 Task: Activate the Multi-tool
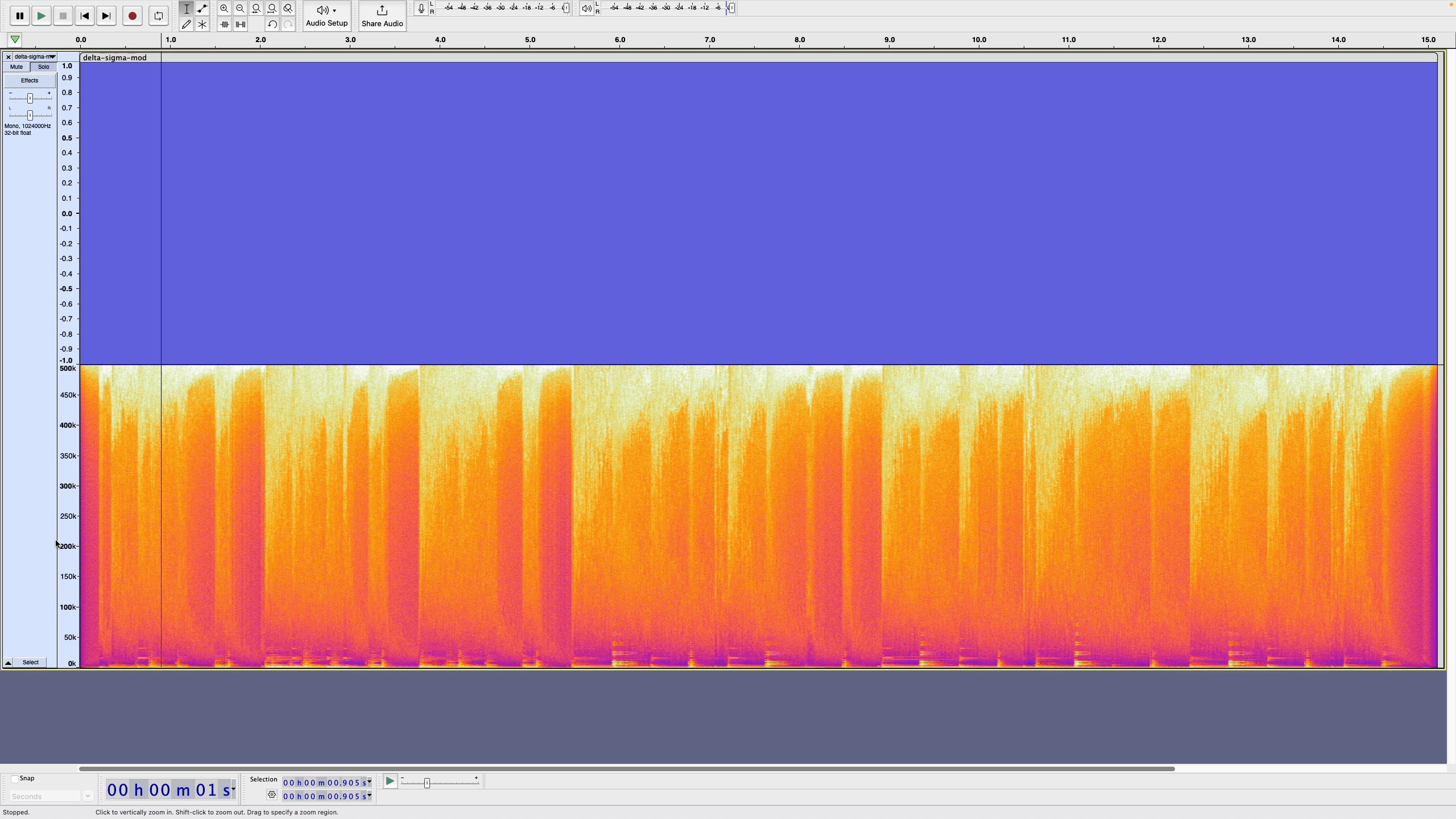point(202,24)
